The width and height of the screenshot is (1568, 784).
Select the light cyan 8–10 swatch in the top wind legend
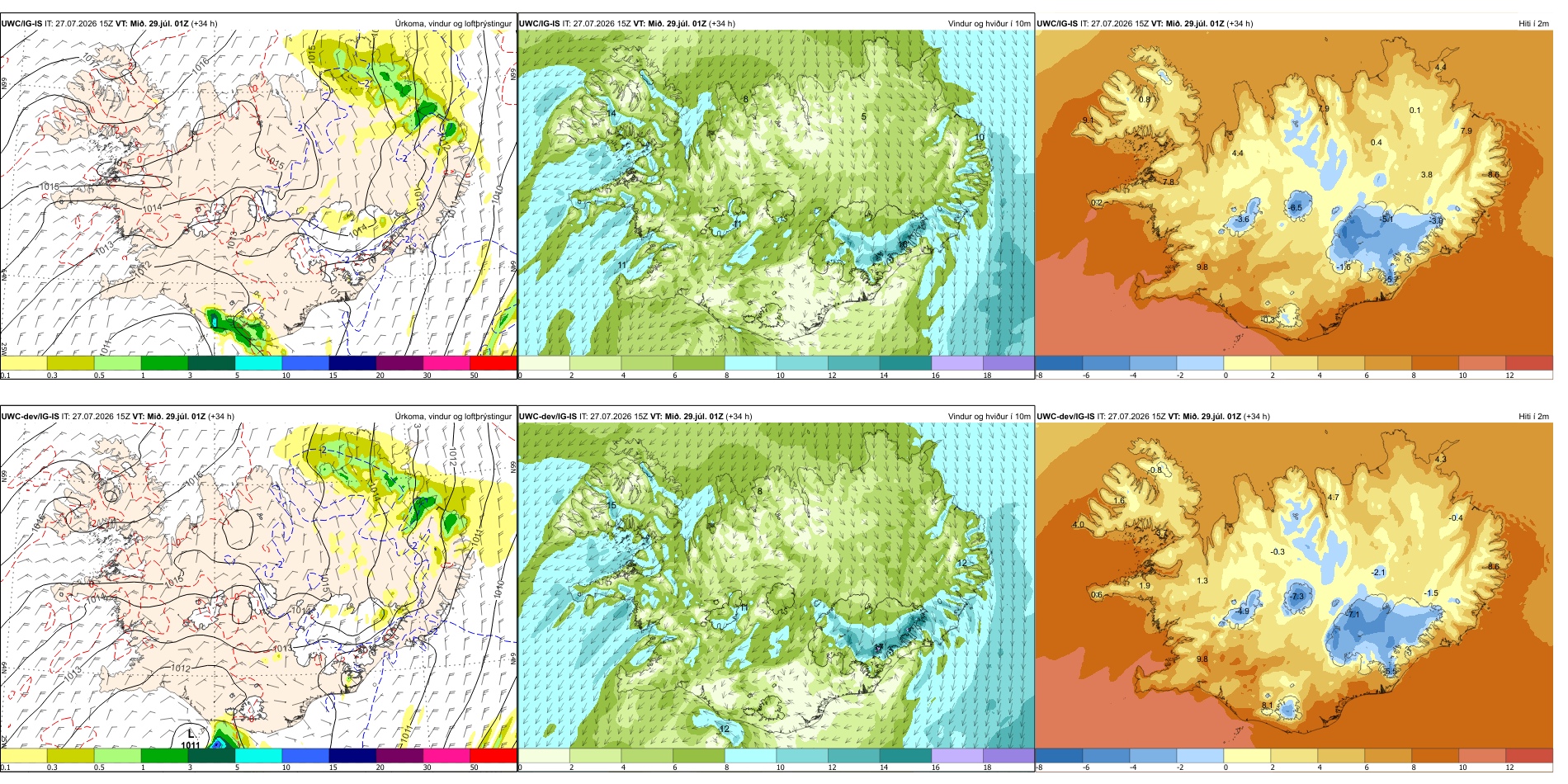[x=750, y=363]
